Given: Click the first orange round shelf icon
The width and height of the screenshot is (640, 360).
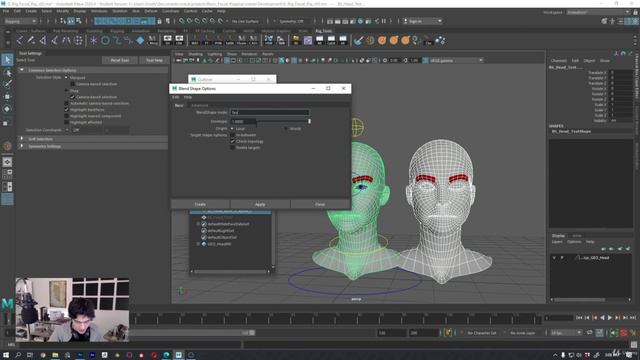Looking at the screenshot, I should click(x=382, y=40).
